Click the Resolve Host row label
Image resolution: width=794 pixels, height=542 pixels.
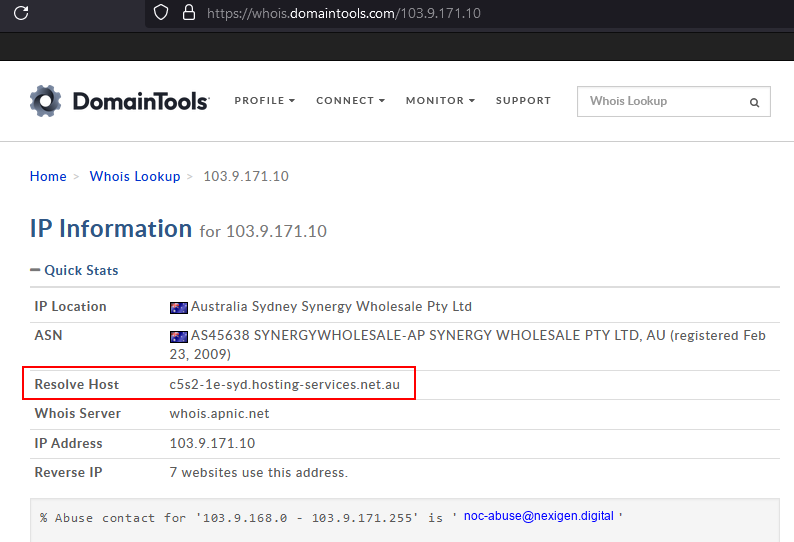(x=76, y=384)
